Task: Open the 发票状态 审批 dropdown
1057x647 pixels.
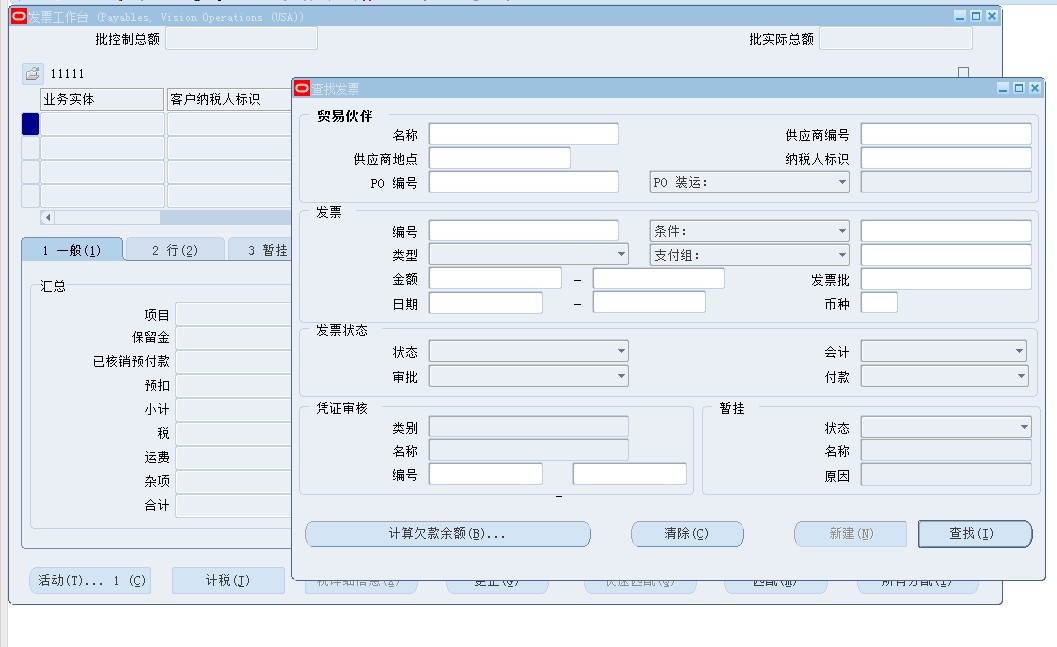Action: (x=621, y=375)
